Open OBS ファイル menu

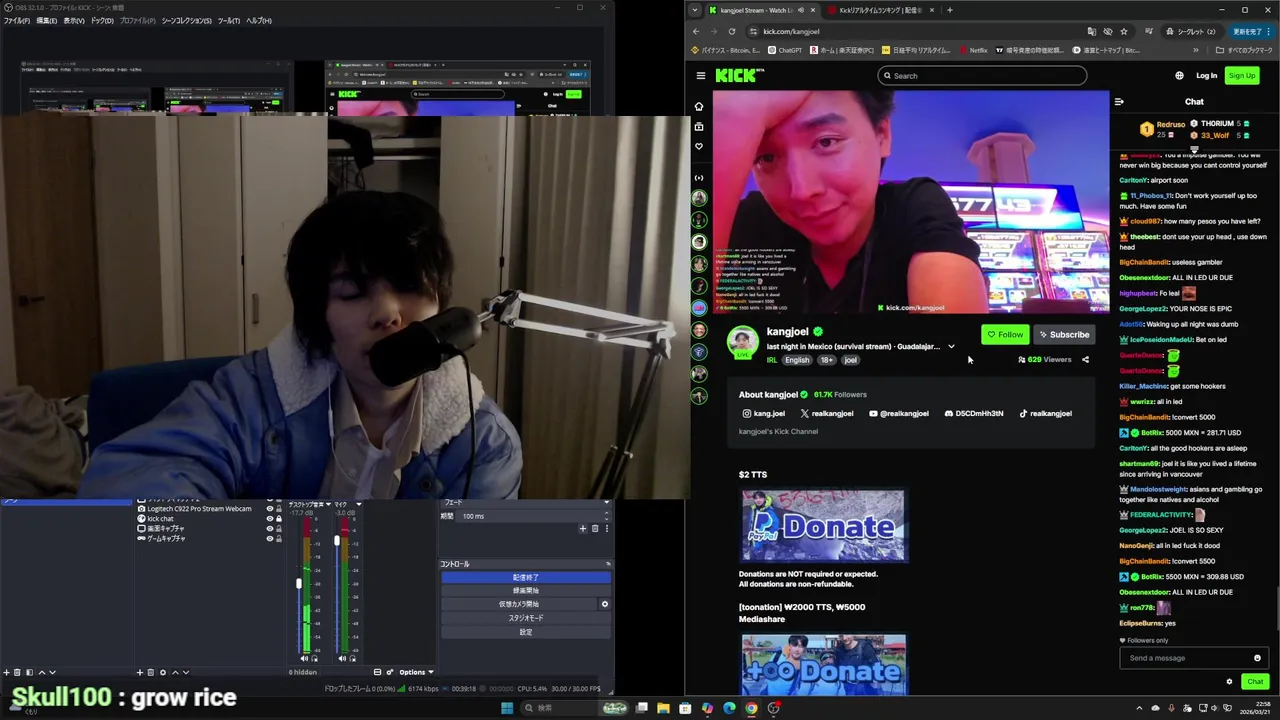coord(15,20)
